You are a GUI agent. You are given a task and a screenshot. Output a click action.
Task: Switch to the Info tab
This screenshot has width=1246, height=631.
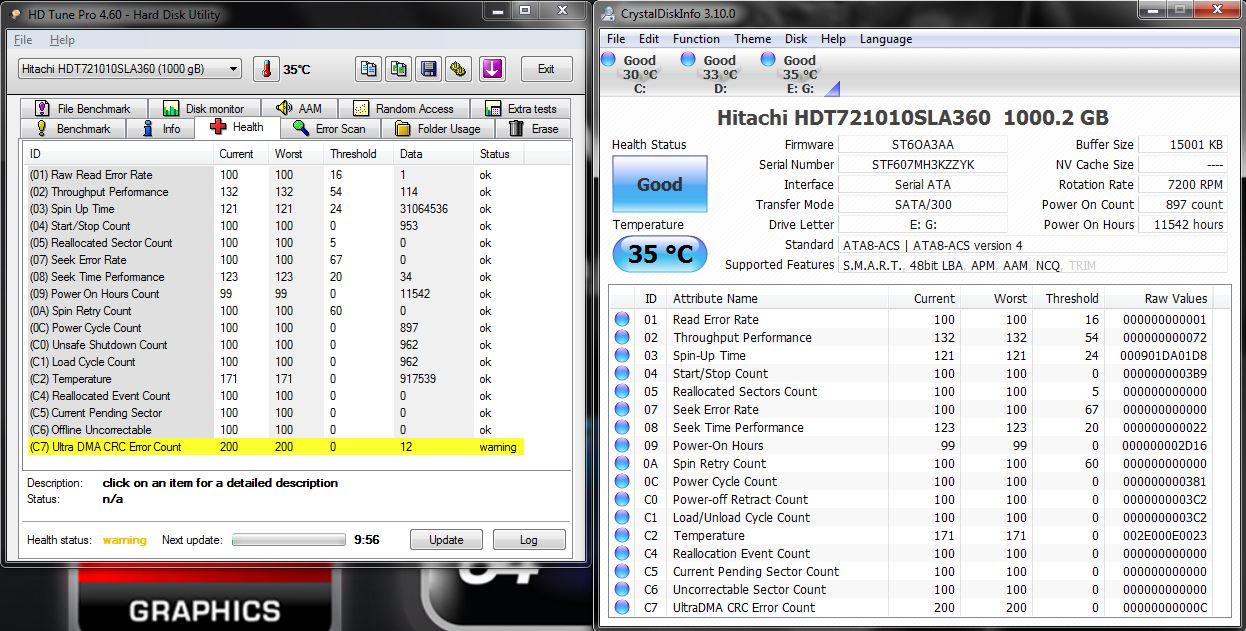[162, 129]
